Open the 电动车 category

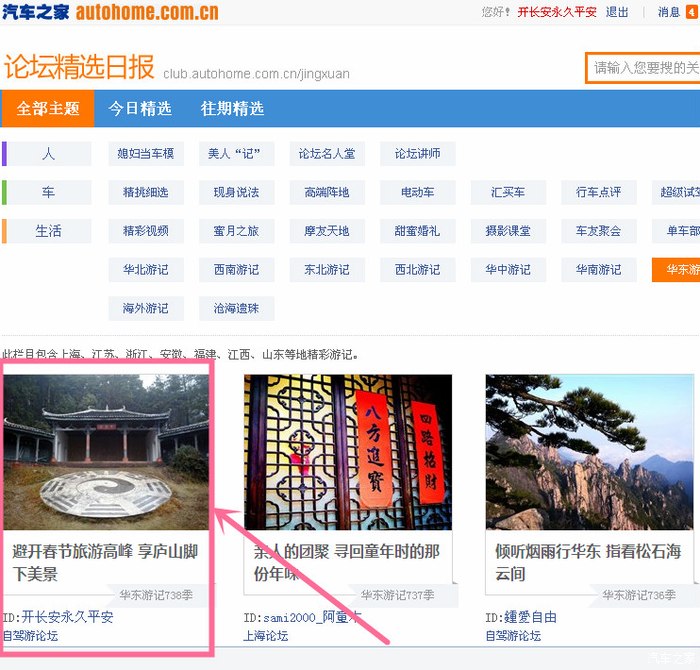click(417, 192)
